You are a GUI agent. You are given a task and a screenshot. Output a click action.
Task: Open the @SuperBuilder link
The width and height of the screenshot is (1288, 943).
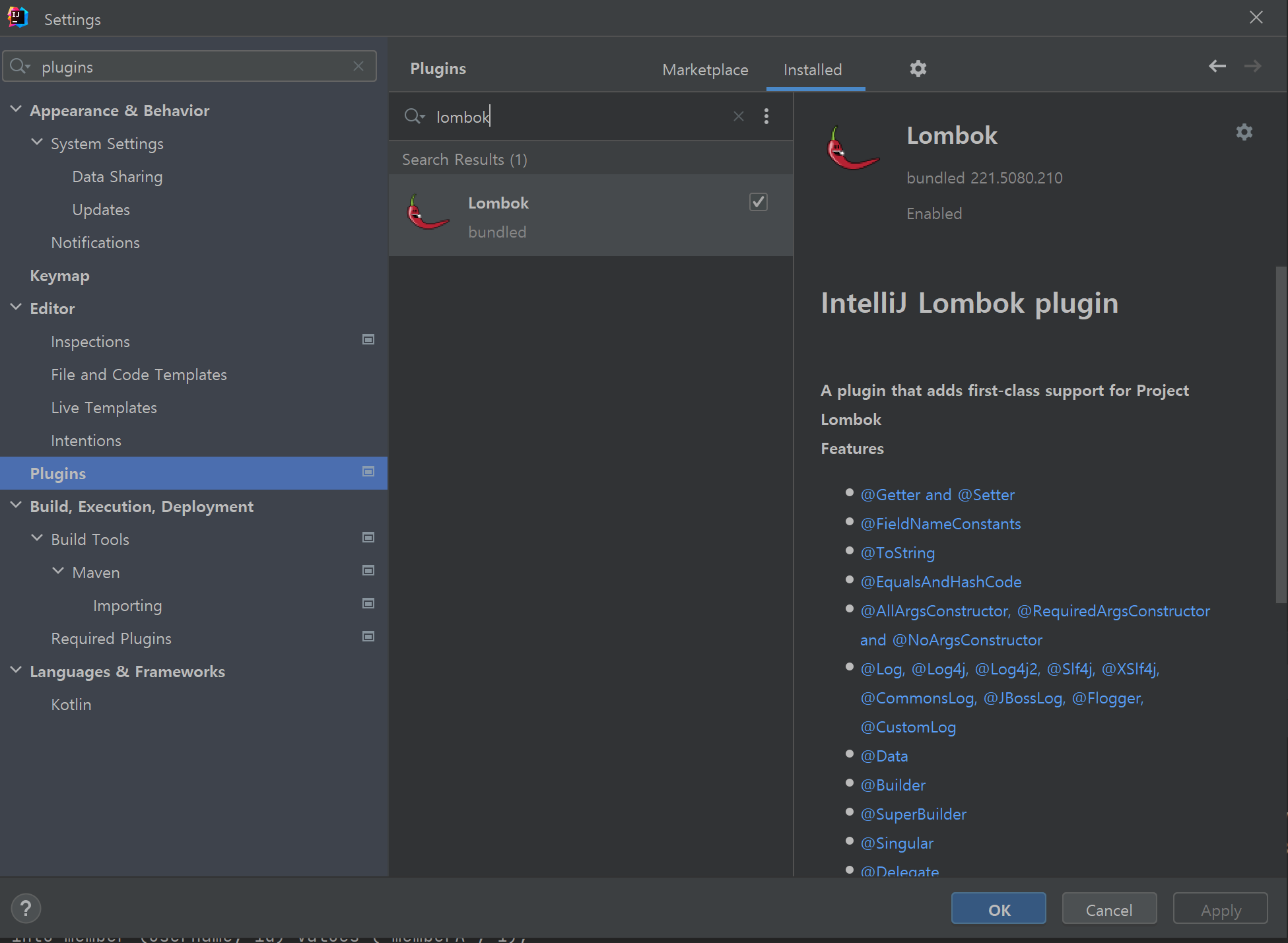pos(913,814)
